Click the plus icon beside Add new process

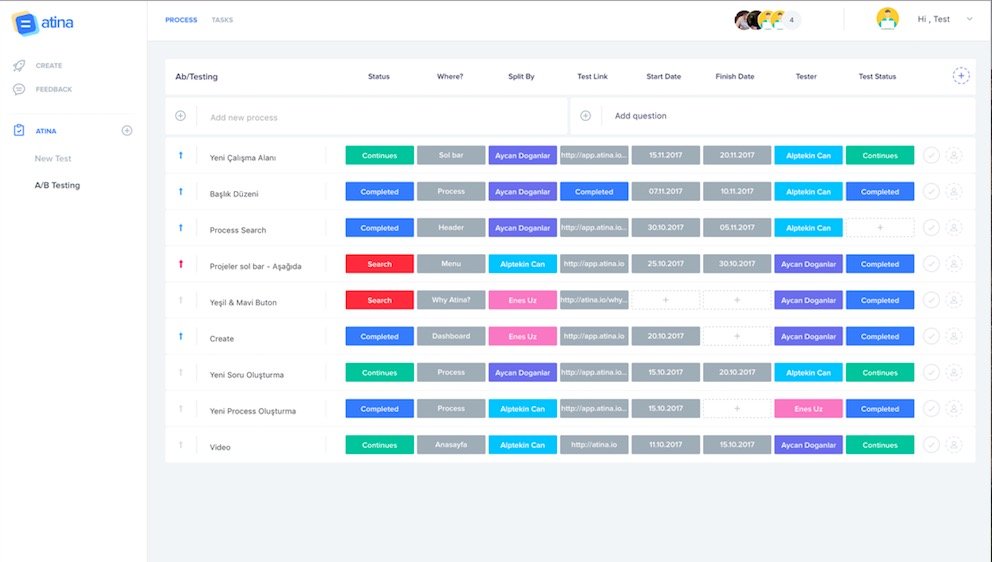tap(181, 116)
